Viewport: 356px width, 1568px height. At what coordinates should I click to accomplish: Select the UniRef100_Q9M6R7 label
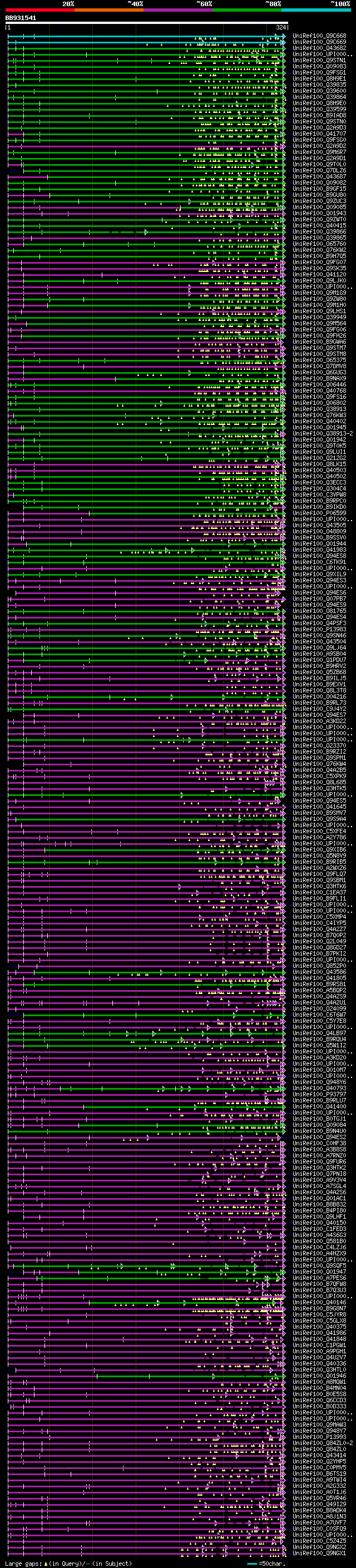tap(319, 152)
